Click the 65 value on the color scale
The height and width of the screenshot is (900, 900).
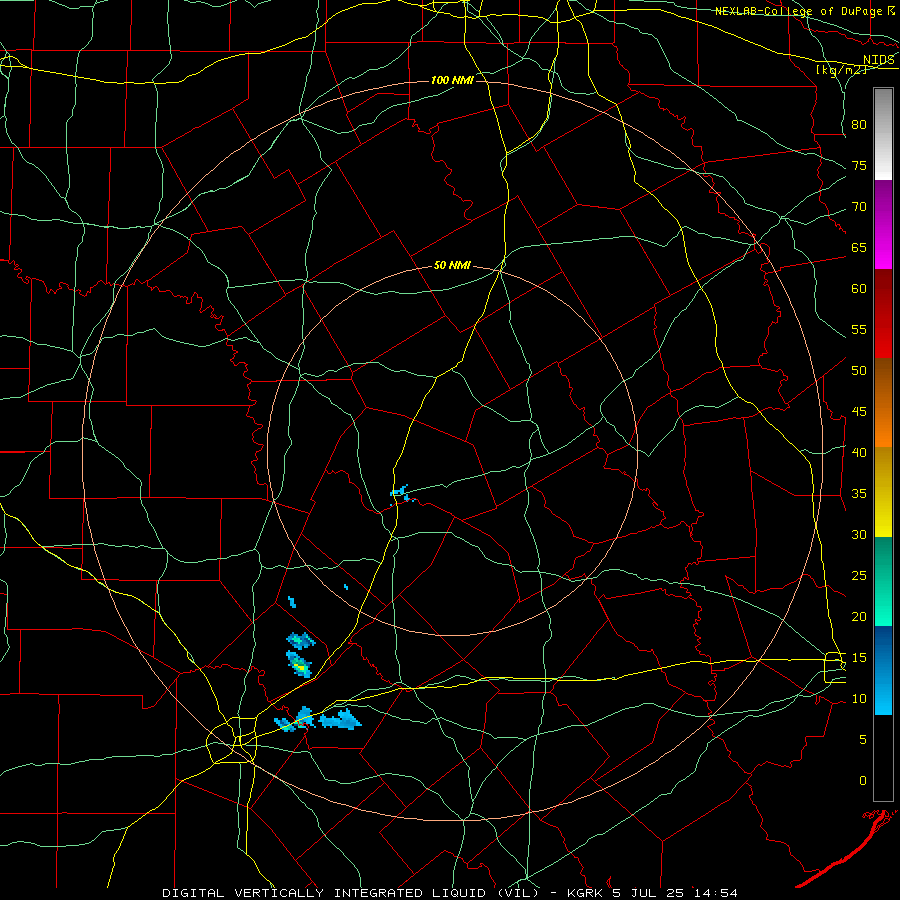(859, 247)
